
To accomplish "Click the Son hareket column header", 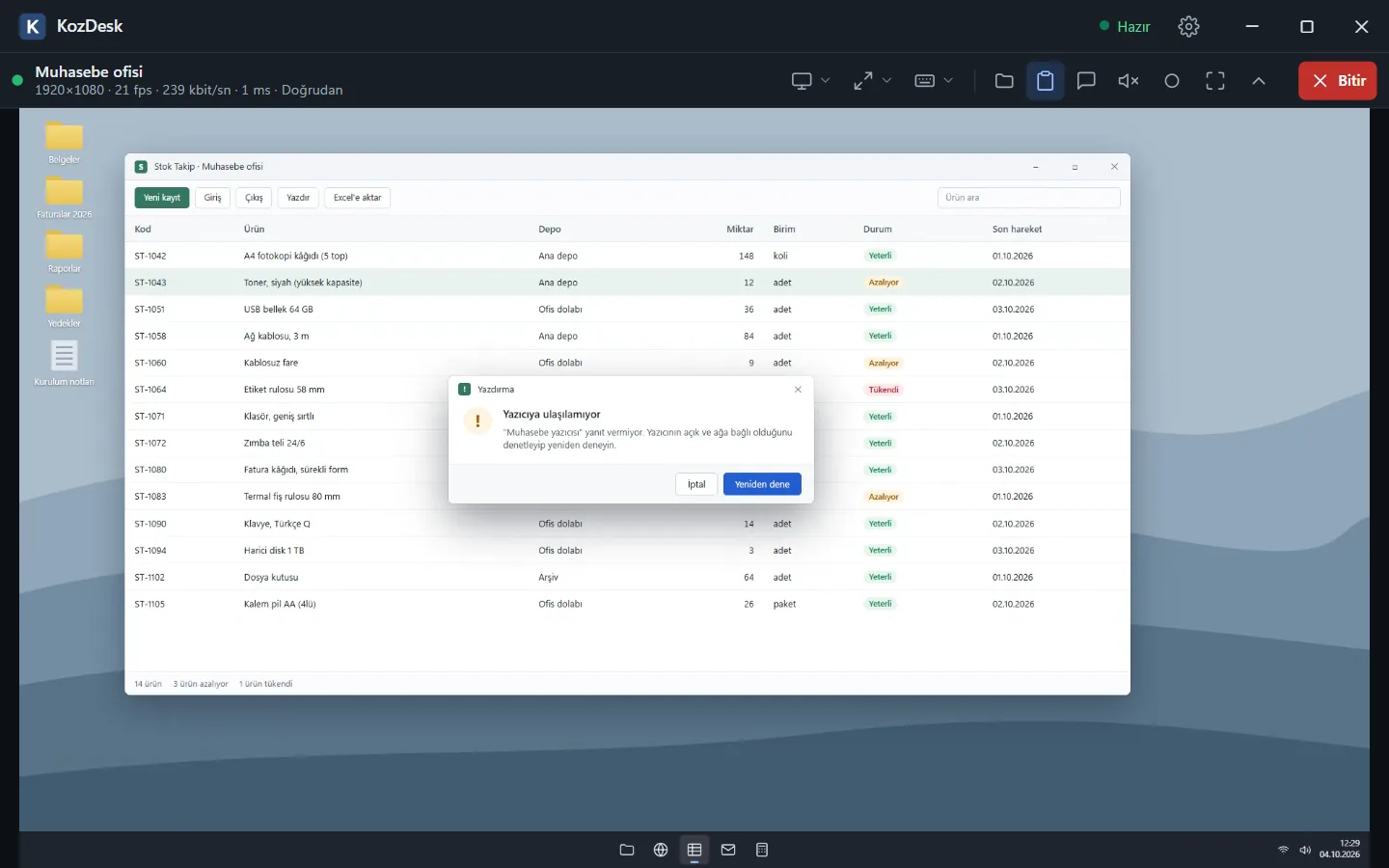I will [1017, 230].
